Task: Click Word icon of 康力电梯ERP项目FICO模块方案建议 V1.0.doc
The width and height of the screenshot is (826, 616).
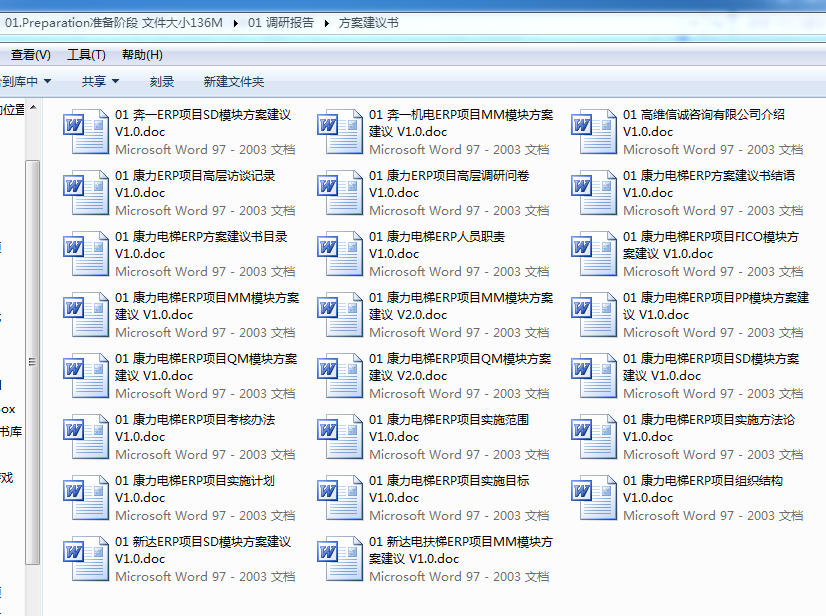Action: click(x=594, y=253)
